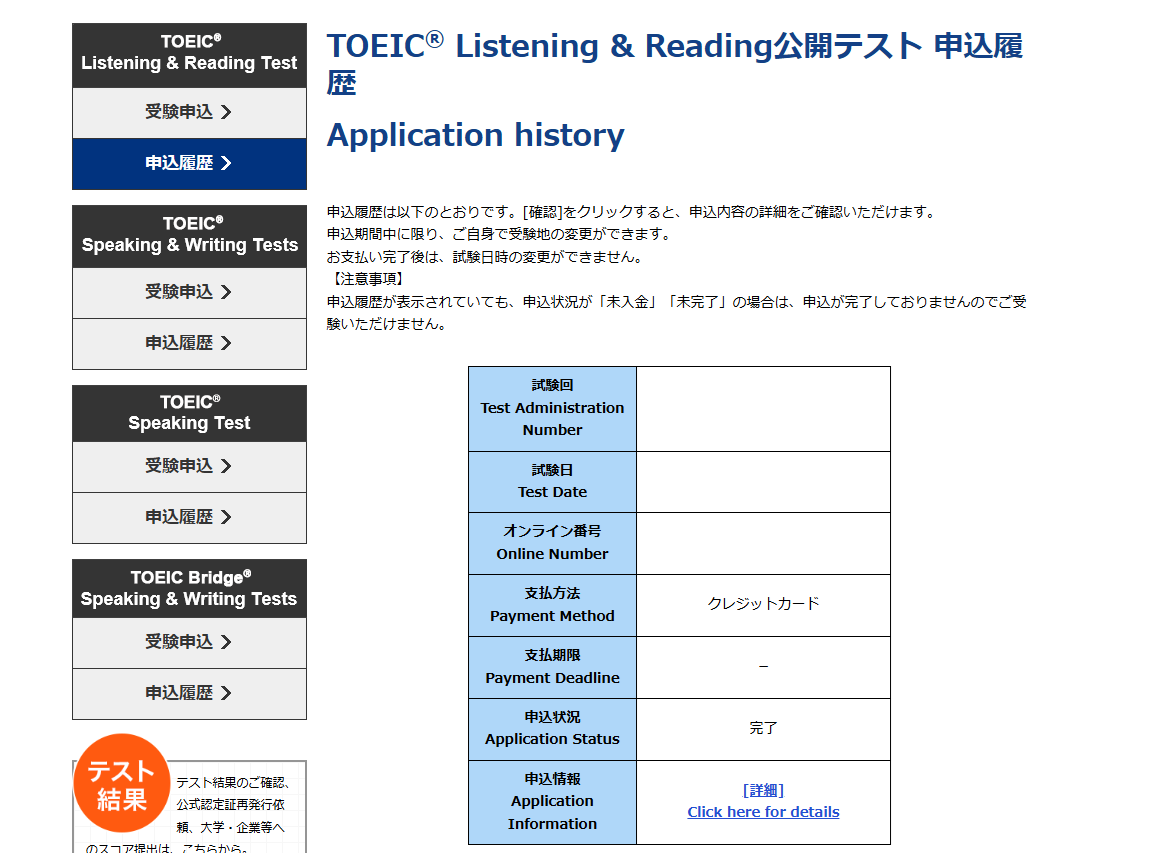Viewport: 1176px width, 853px height.
Task: Click the クレジットカード payment method value
Action: (763, 604)
